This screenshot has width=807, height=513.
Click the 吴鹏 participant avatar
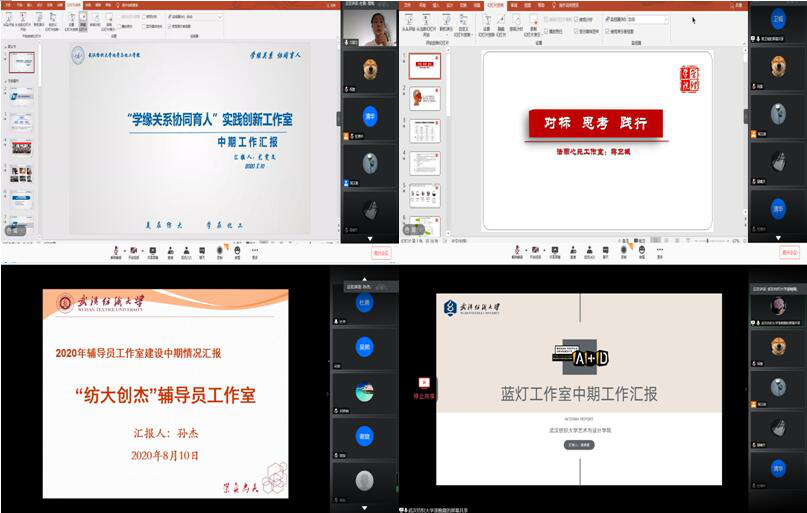pyautogui.click(x=364, y=348)
